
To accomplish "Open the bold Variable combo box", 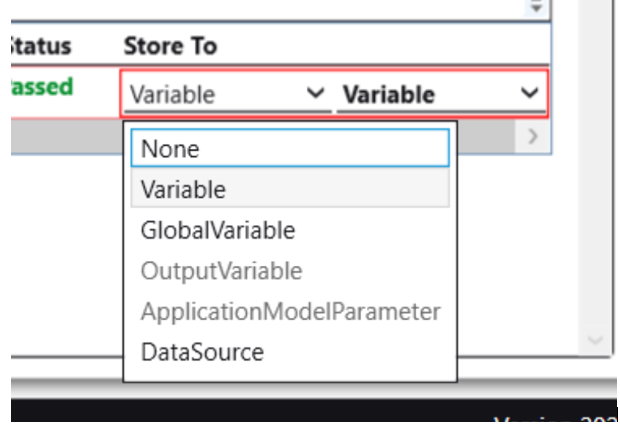I will [x=430, y=95].
